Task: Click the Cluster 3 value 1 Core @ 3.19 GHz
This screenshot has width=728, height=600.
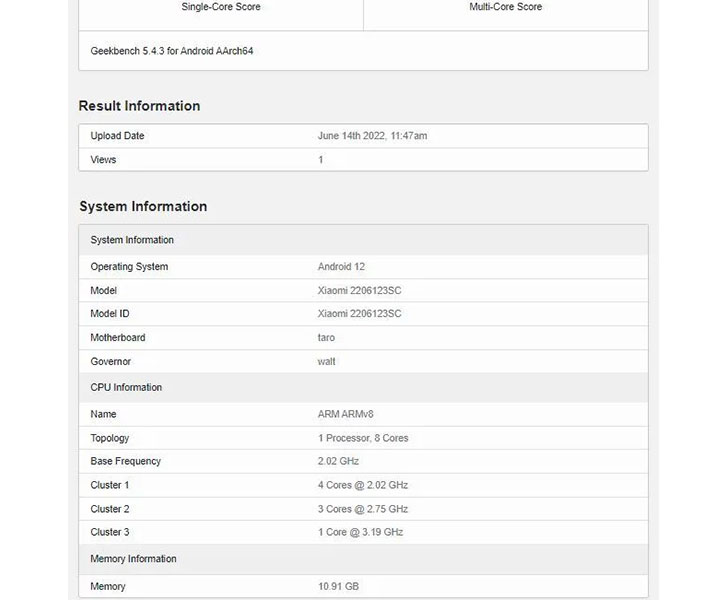Action: coord(360,533)
